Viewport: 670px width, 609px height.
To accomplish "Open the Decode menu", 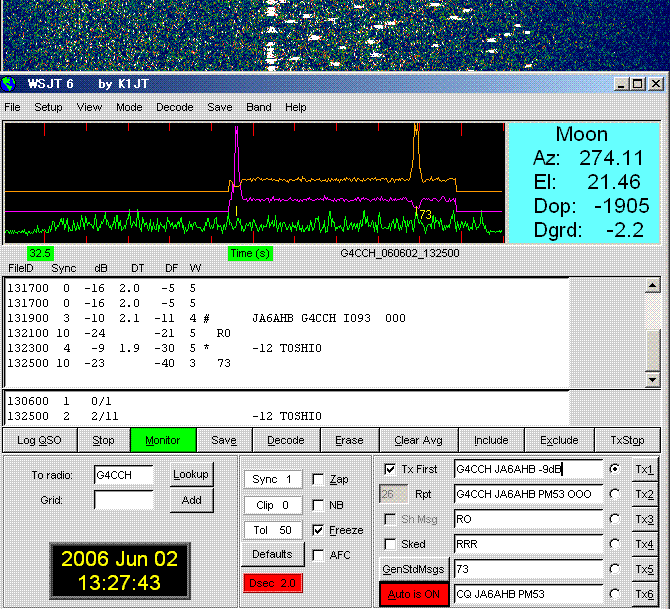I will coord(175,107).
